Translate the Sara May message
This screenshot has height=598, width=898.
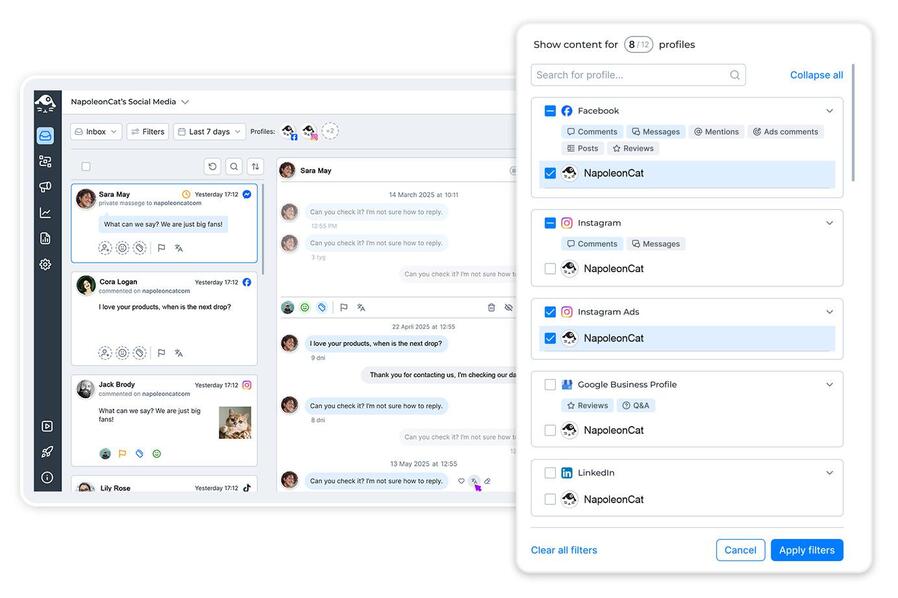[179, 248]
